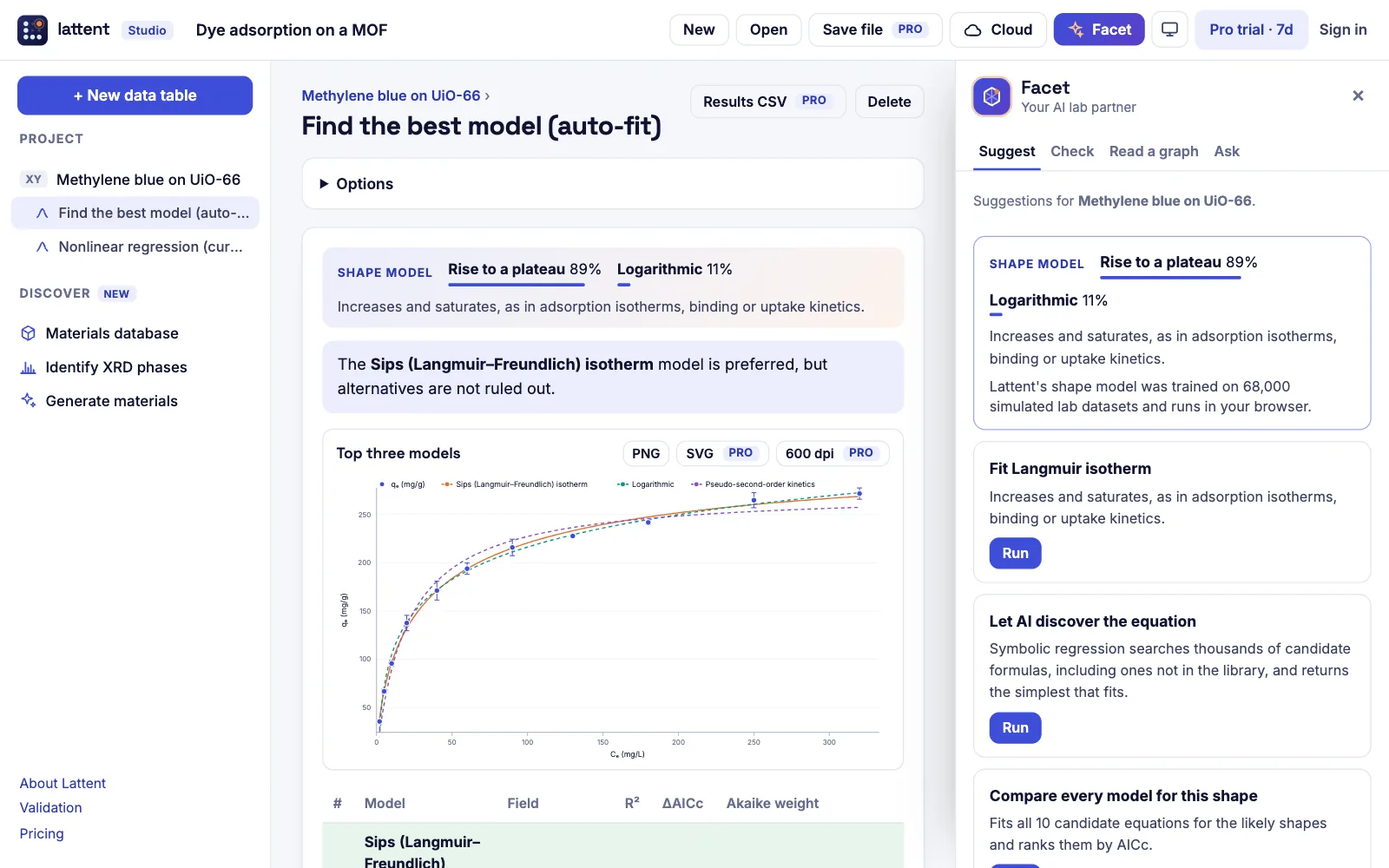The width and height of the screenshot is (1389, 868).
Task: Click the Materials database cube icon
Action: tap(29, 333)
